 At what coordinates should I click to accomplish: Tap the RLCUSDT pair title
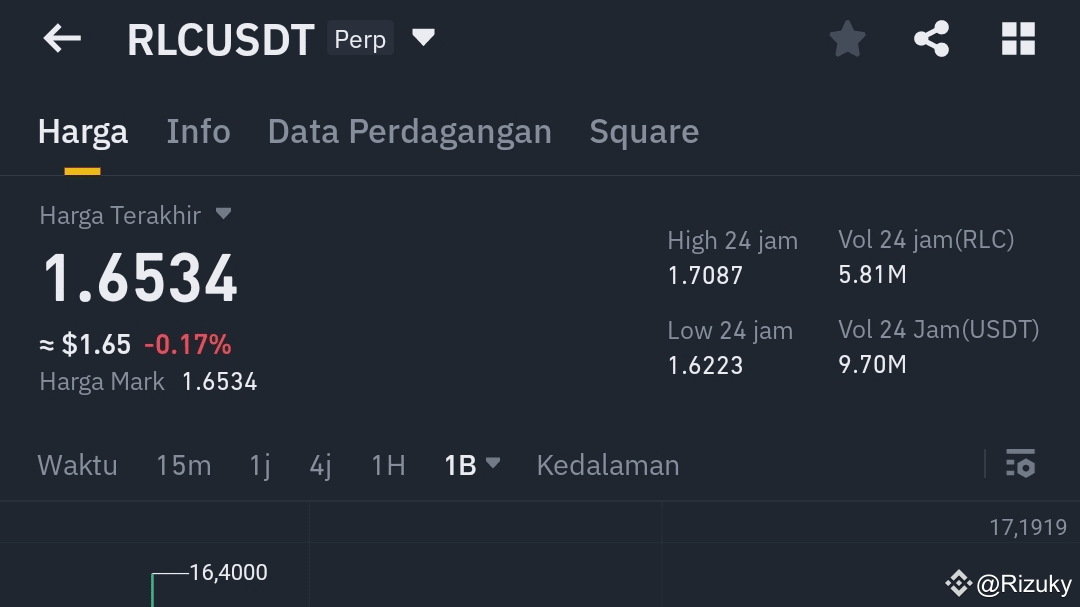pos(220,40)
